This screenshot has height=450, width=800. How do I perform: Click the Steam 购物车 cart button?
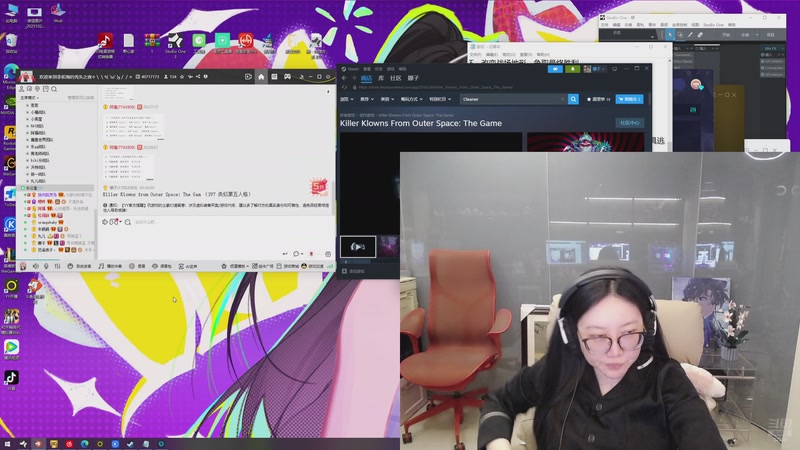click(x=629, y=99)
